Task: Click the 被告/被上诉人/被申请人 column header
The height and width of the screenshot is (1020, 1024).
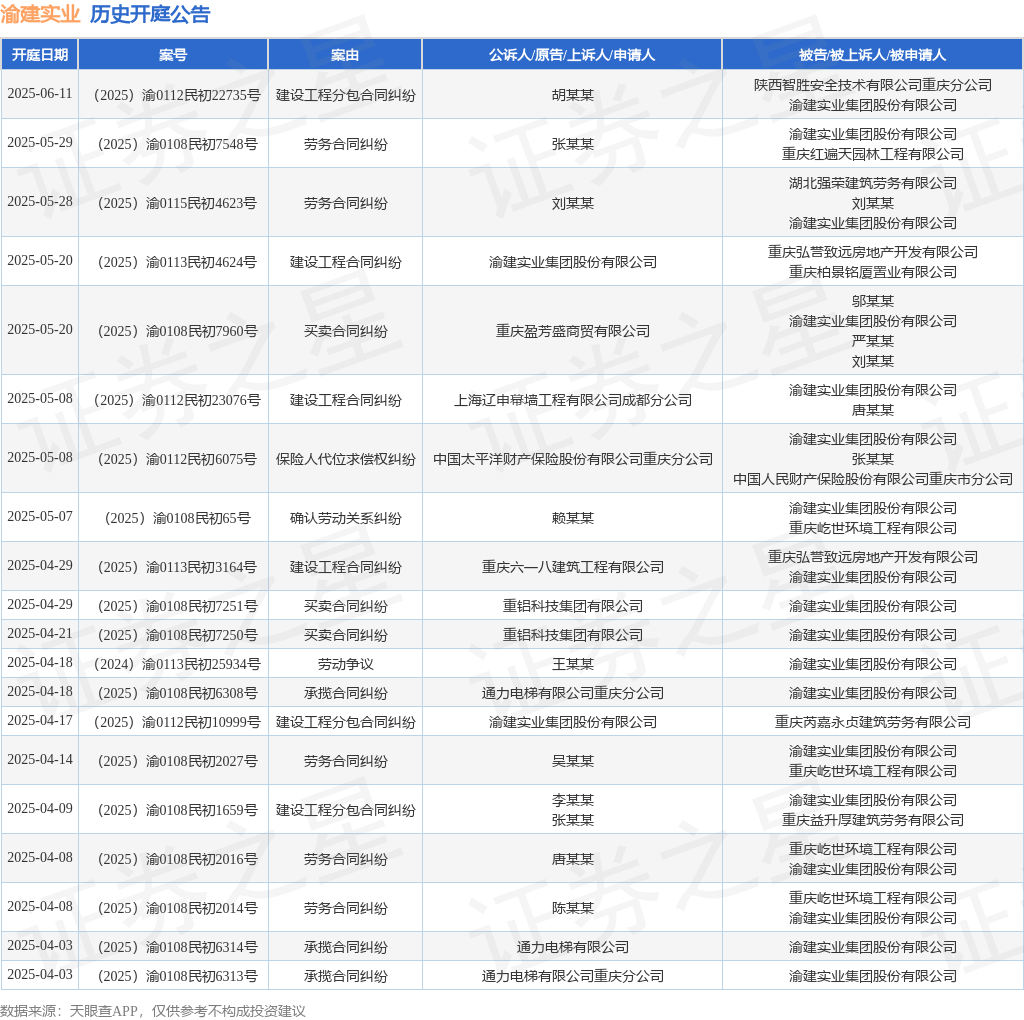Action: coord(872,55)
